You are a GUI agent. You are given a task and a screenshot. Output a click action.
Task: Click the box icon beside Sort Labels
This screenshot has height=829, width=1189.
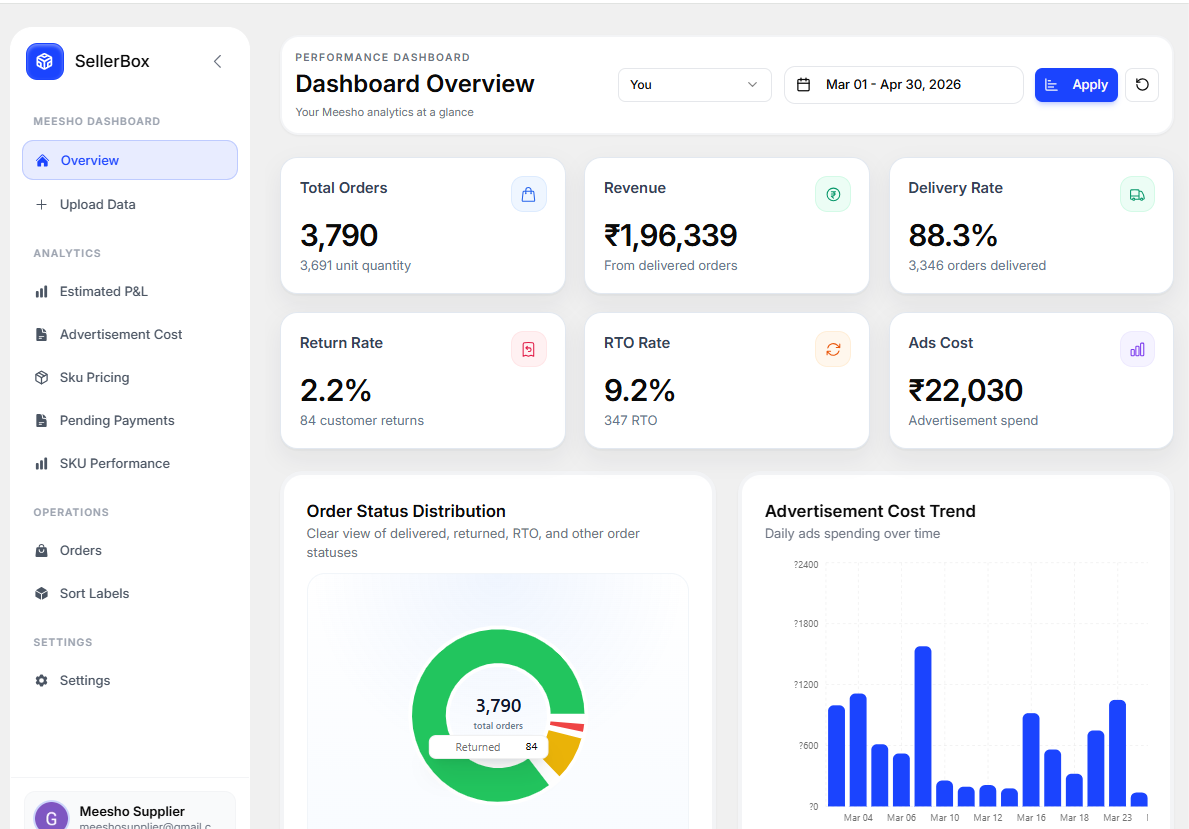[x=42, y=593]
